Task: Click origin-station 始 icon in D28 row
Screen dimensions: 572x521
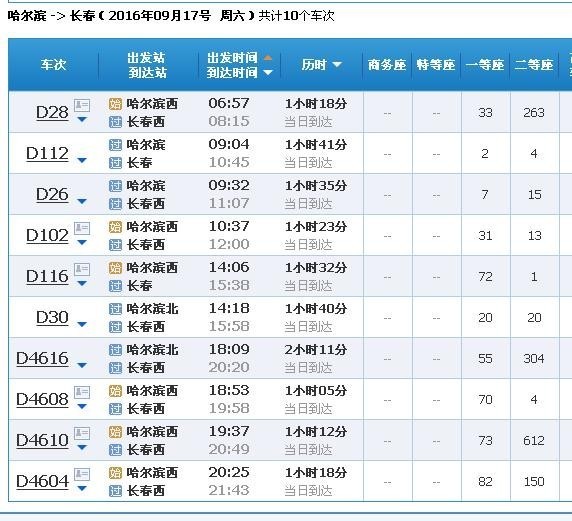Action: tap(115, 104)
